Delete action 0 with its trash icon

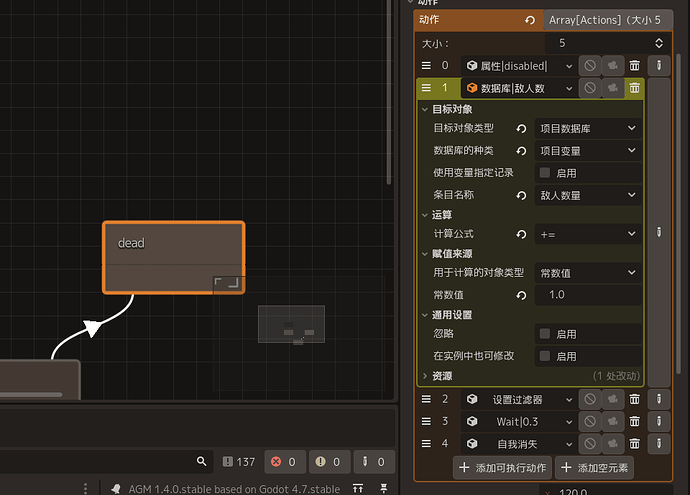click(x=634, y=66)
